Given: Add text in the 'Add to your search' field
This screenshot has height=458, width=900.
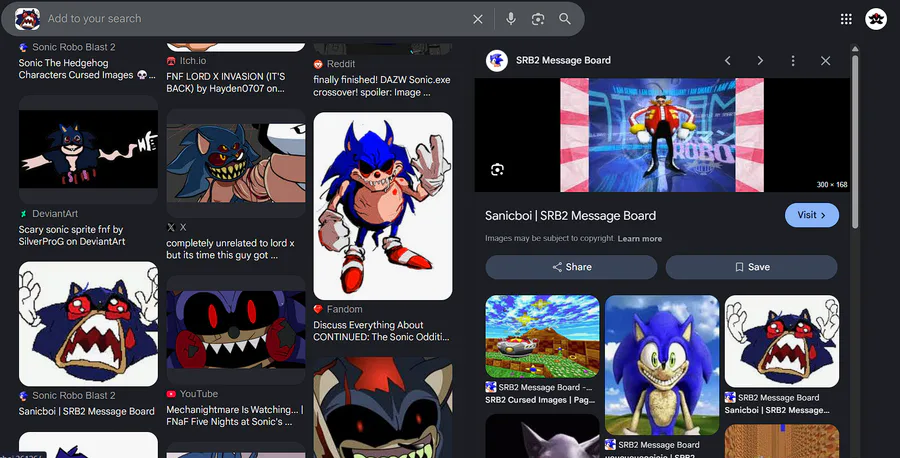Looking at the screenshot, I should pyautogui.click(x=253, y=19).
